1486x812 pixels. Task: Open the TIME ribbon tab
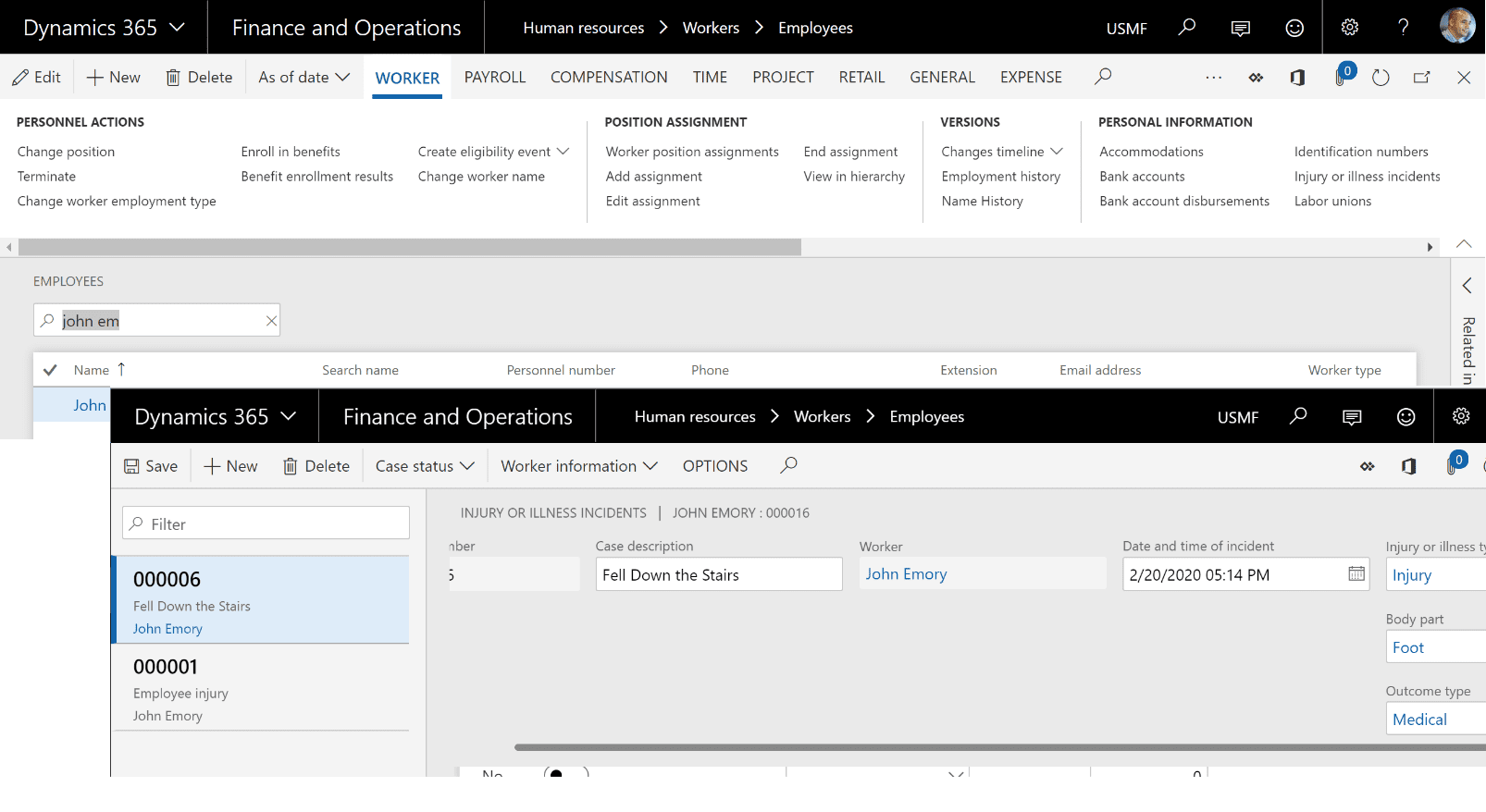click(x=710, y=78)
